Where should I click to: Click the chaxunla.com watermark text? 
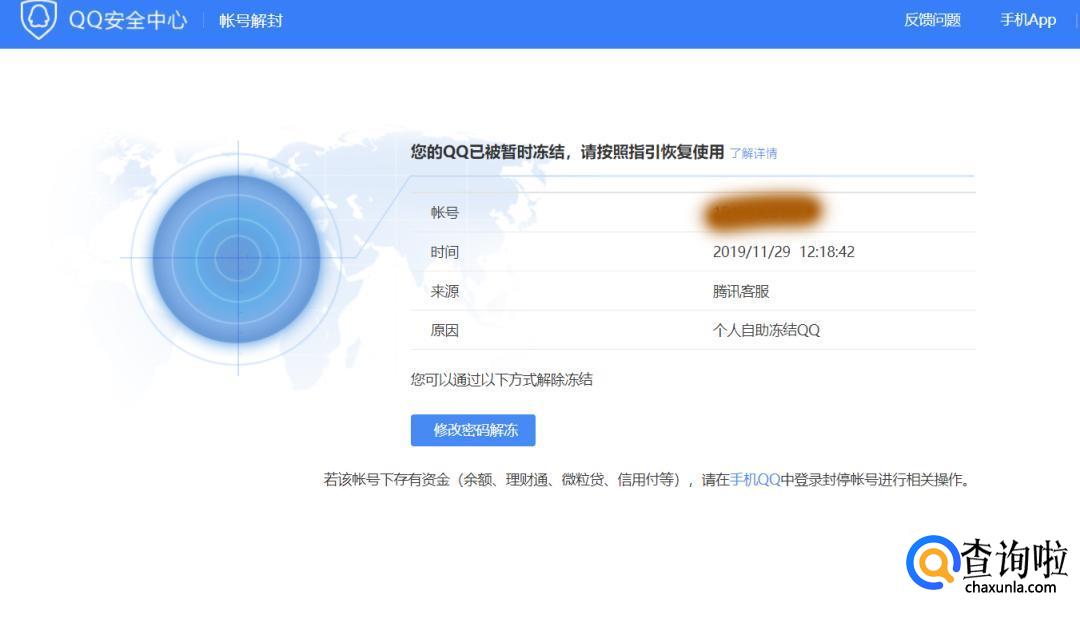click(x=1011, y=587)
